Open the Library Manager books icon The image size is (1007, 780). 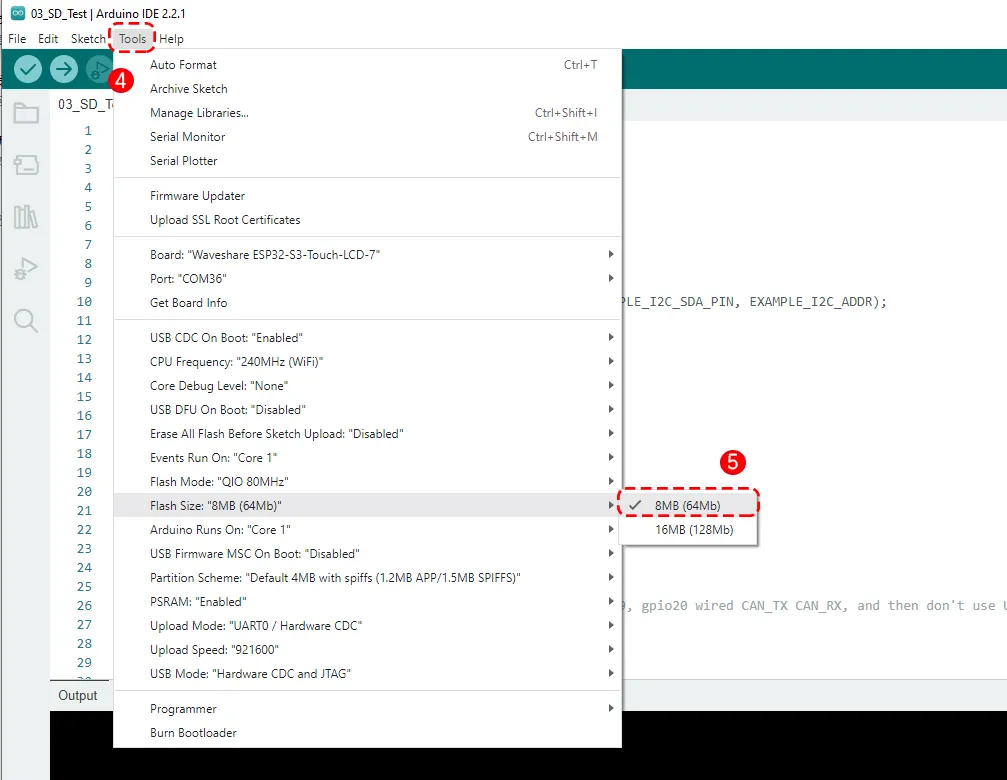coord(26,217)
